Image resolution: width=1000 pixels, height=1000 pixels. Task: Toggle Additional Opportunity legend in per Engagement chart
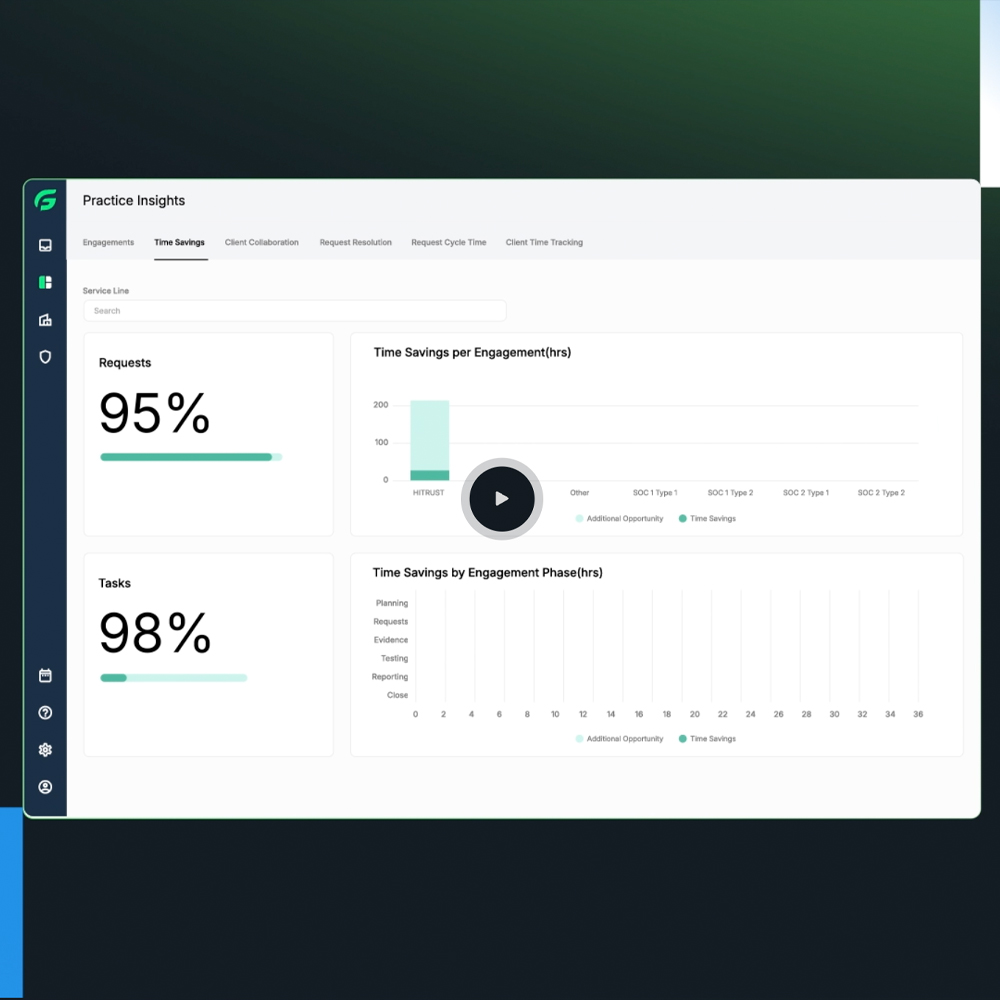[619, 518]
